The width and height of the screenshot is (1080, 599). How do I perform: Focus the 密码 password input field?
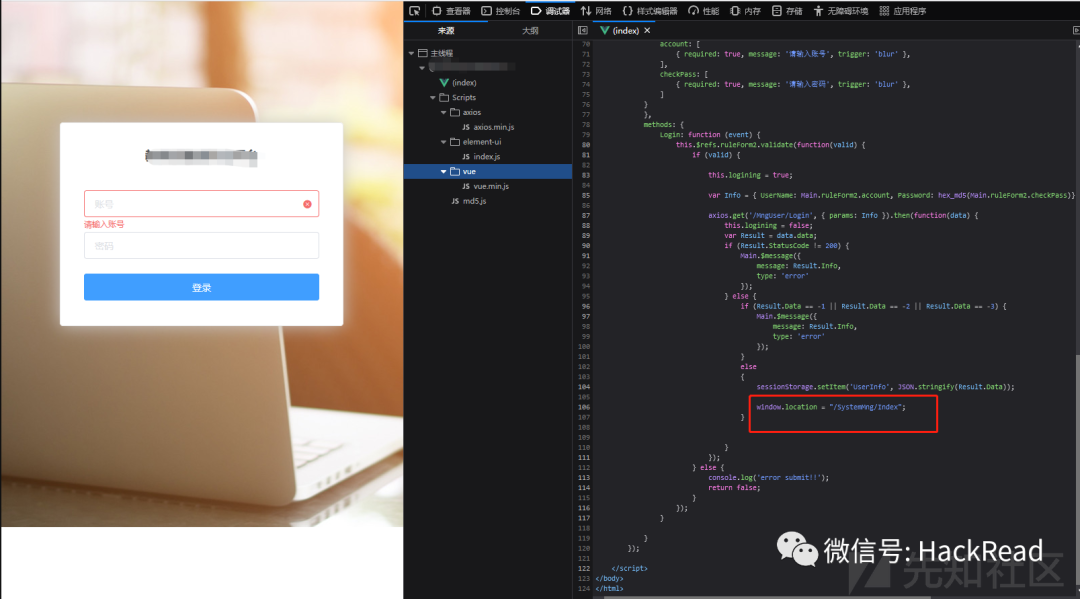pyautogui.click(x=201, y=246)
